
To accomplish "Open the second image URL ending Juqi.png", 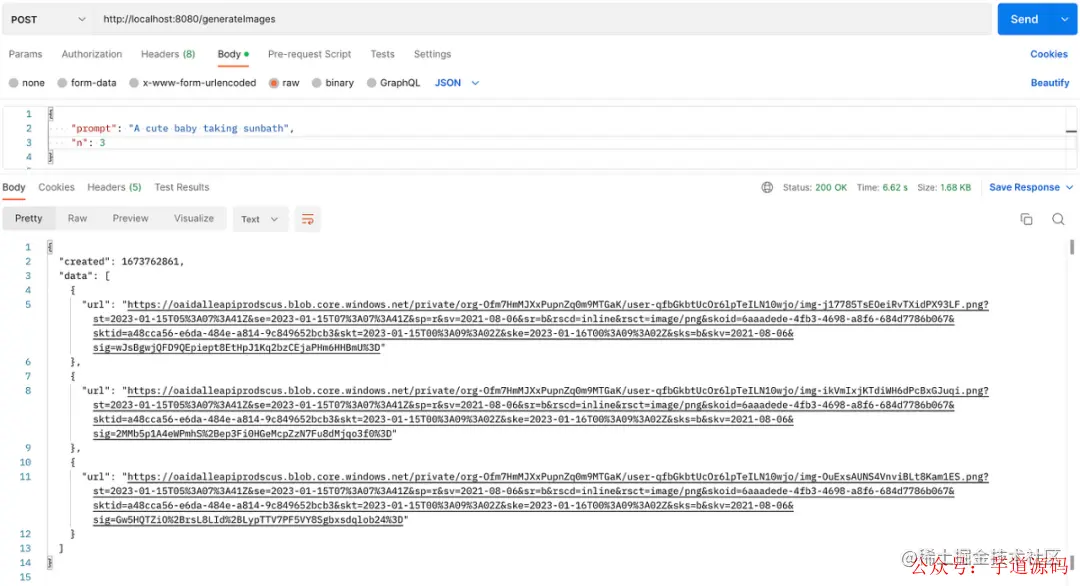I will [x=541, y=412].
